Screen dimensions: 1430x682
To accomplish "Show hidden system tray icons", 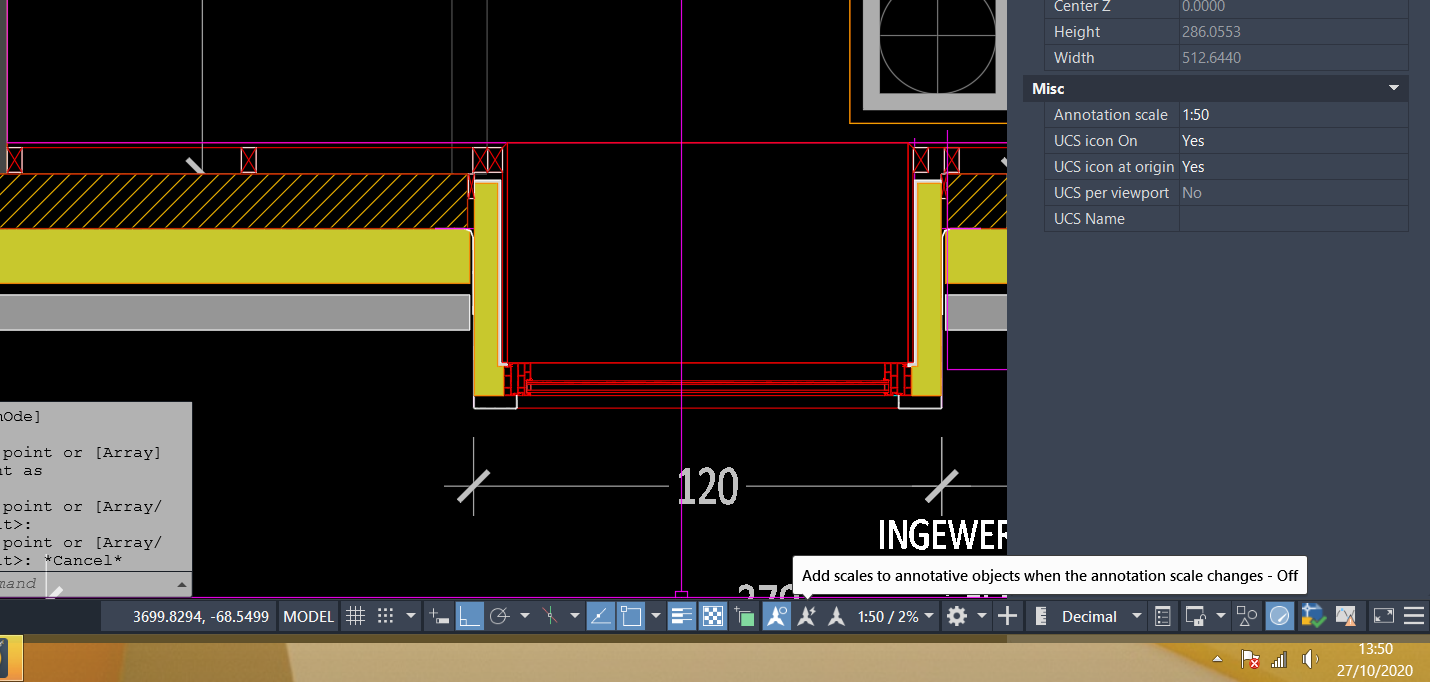I will click(x=1217, y=660).
